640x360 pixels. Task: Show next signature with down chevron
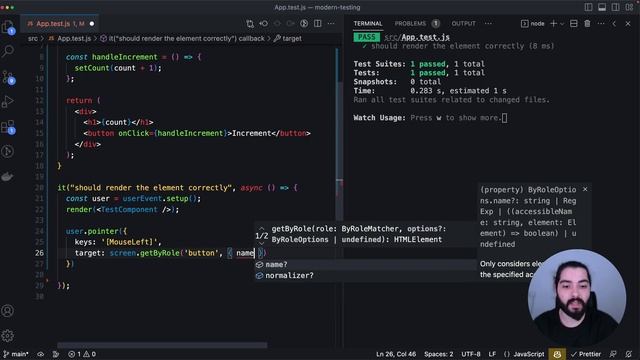(x=262, y=243)
